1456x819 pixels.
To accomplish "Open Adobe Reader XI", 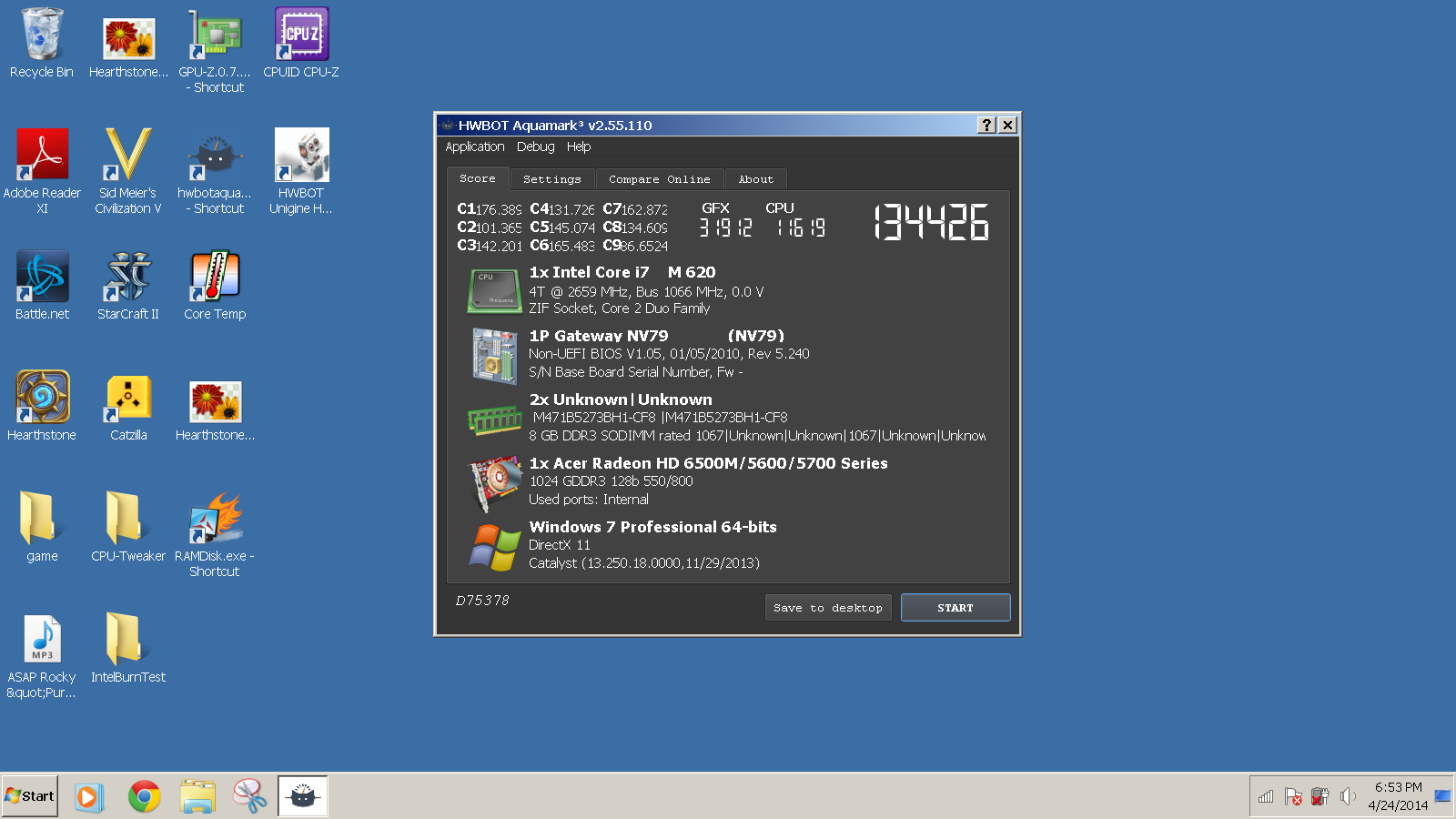I will [42, 171].
